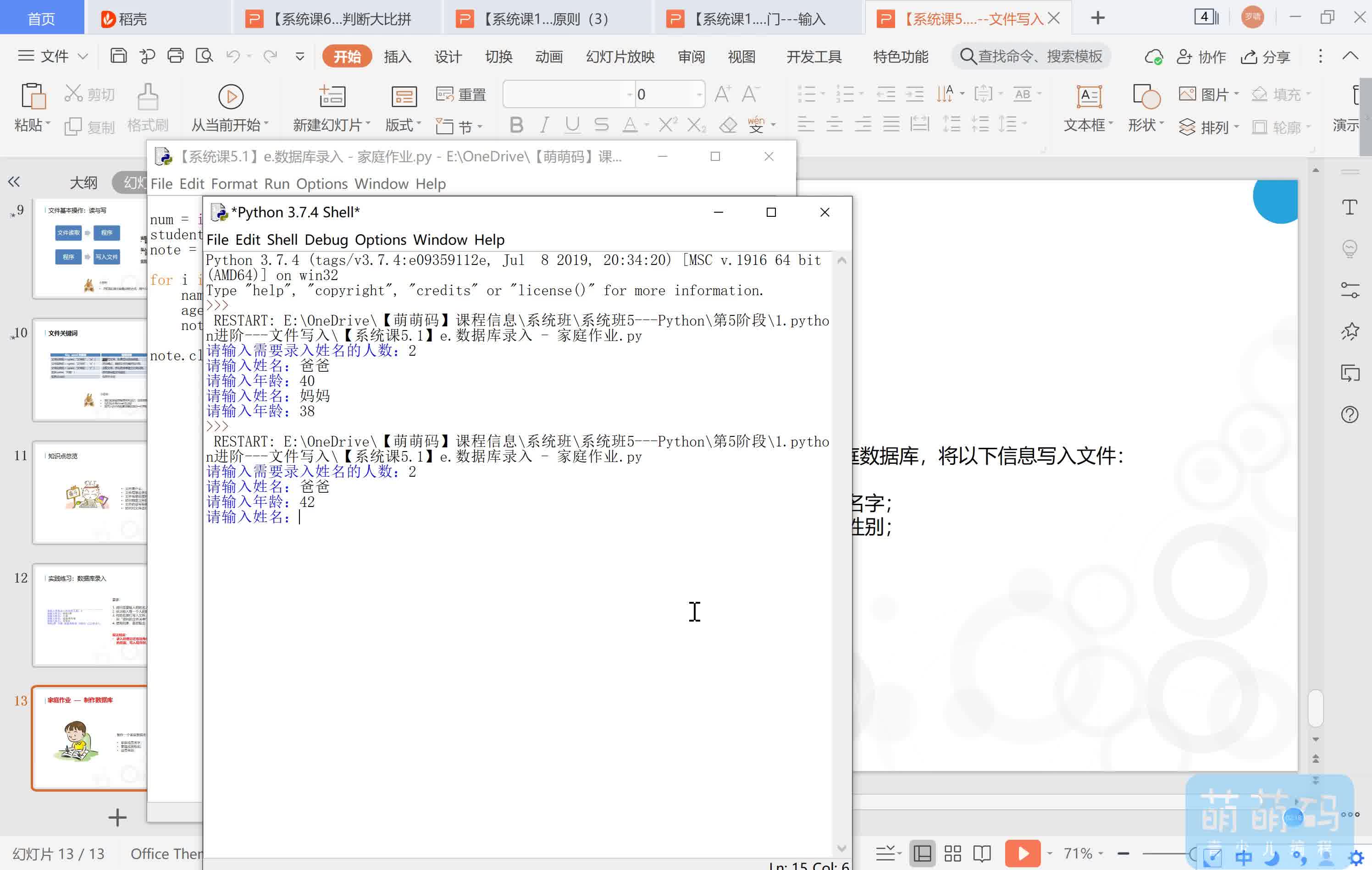Image resolution: width=1372 pixels, height=870 pixels.
Task: Expand the 文件 menu arrow
Action: pyautogui.click(x=83, y=56)
